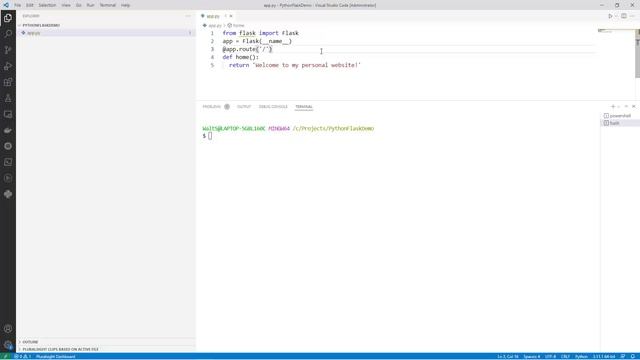Image resolution: width=640 pixels, height=360 pixels.
Task: Select the Terminal panel tab
Action: click(304, 107)
